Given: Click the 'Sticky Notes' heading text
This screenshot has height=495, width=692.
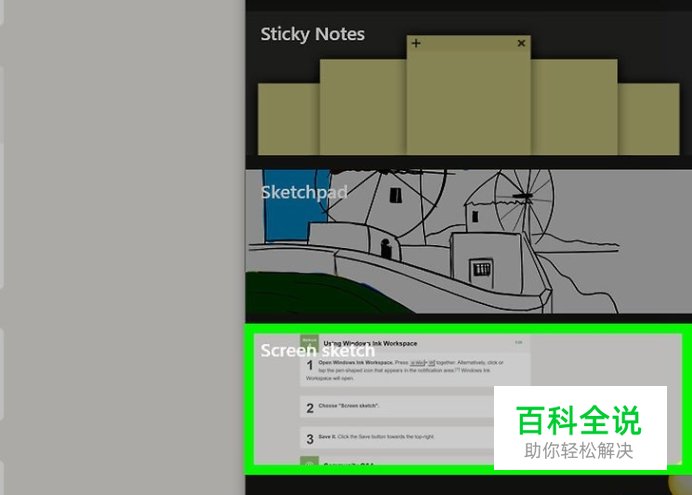Looking at the screenshot, I should (x=312, y=34).
